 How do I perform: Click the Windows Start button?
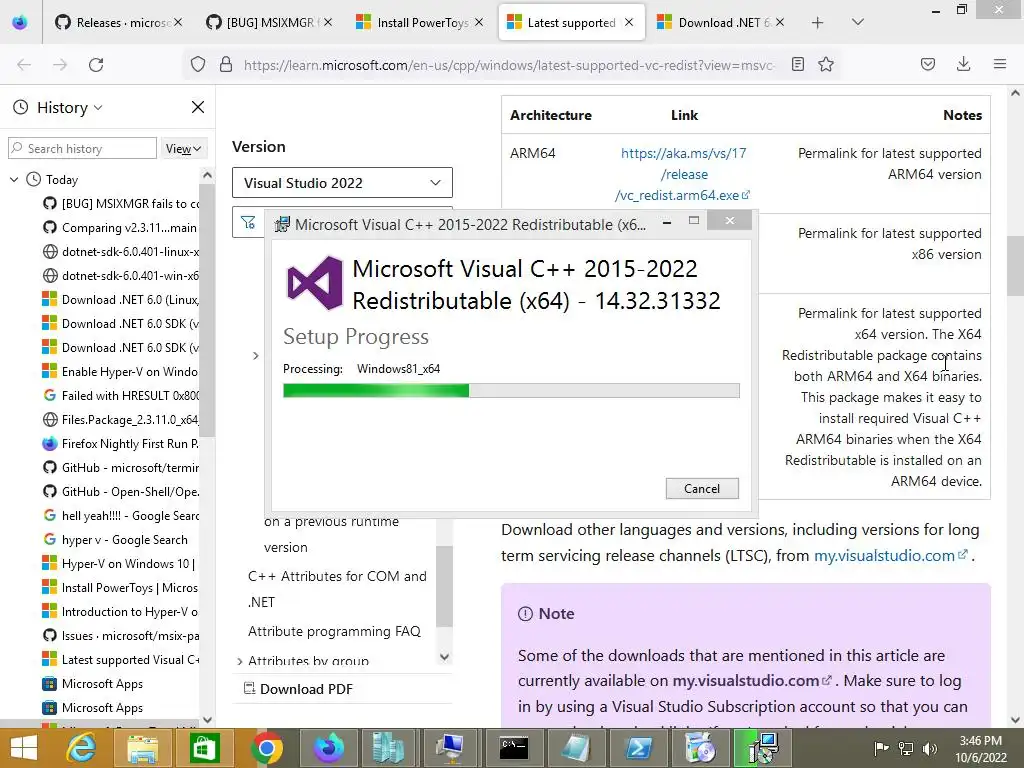[24, 748]
